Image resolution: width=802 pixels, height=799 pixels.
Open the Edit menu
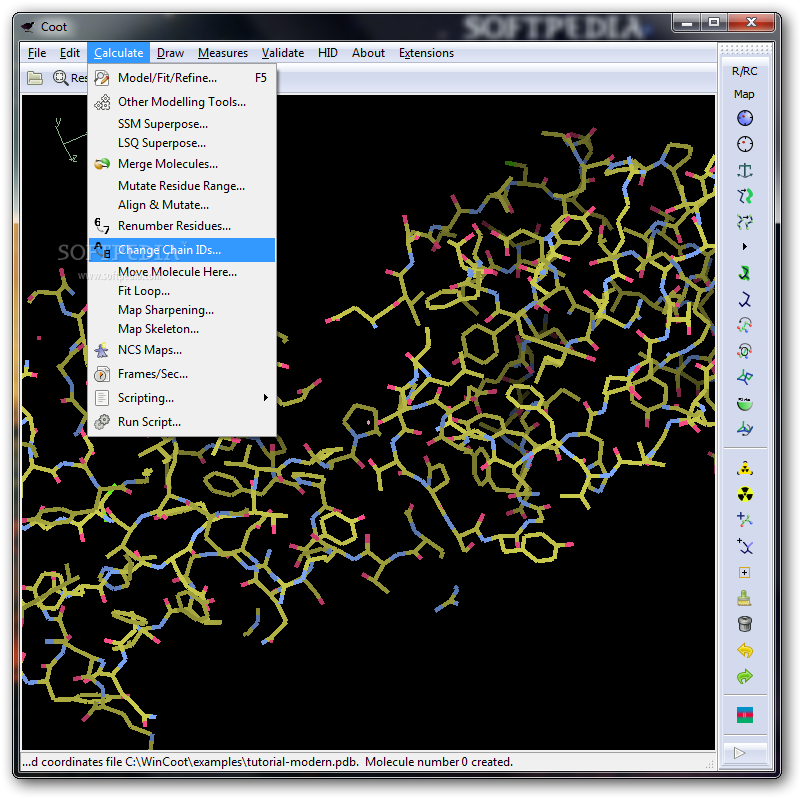70,53
